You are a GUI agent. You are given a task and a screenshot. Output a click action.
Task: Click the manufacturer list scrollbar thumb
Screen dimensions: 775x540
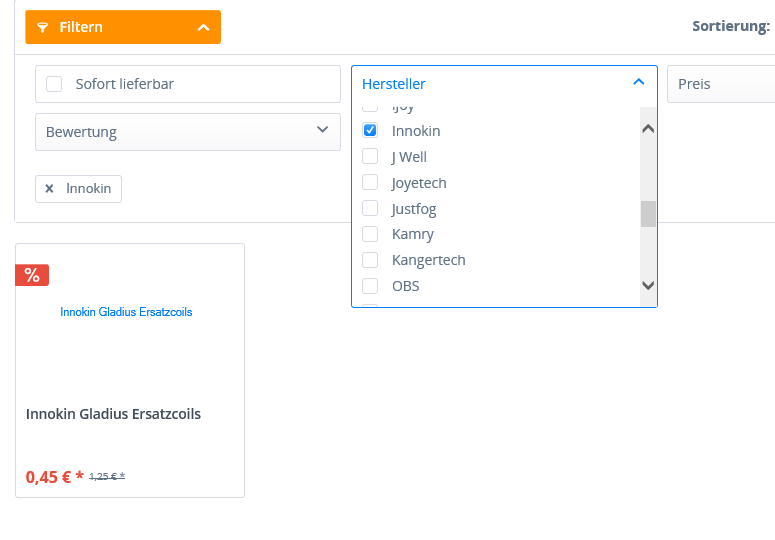coord(648,214)
